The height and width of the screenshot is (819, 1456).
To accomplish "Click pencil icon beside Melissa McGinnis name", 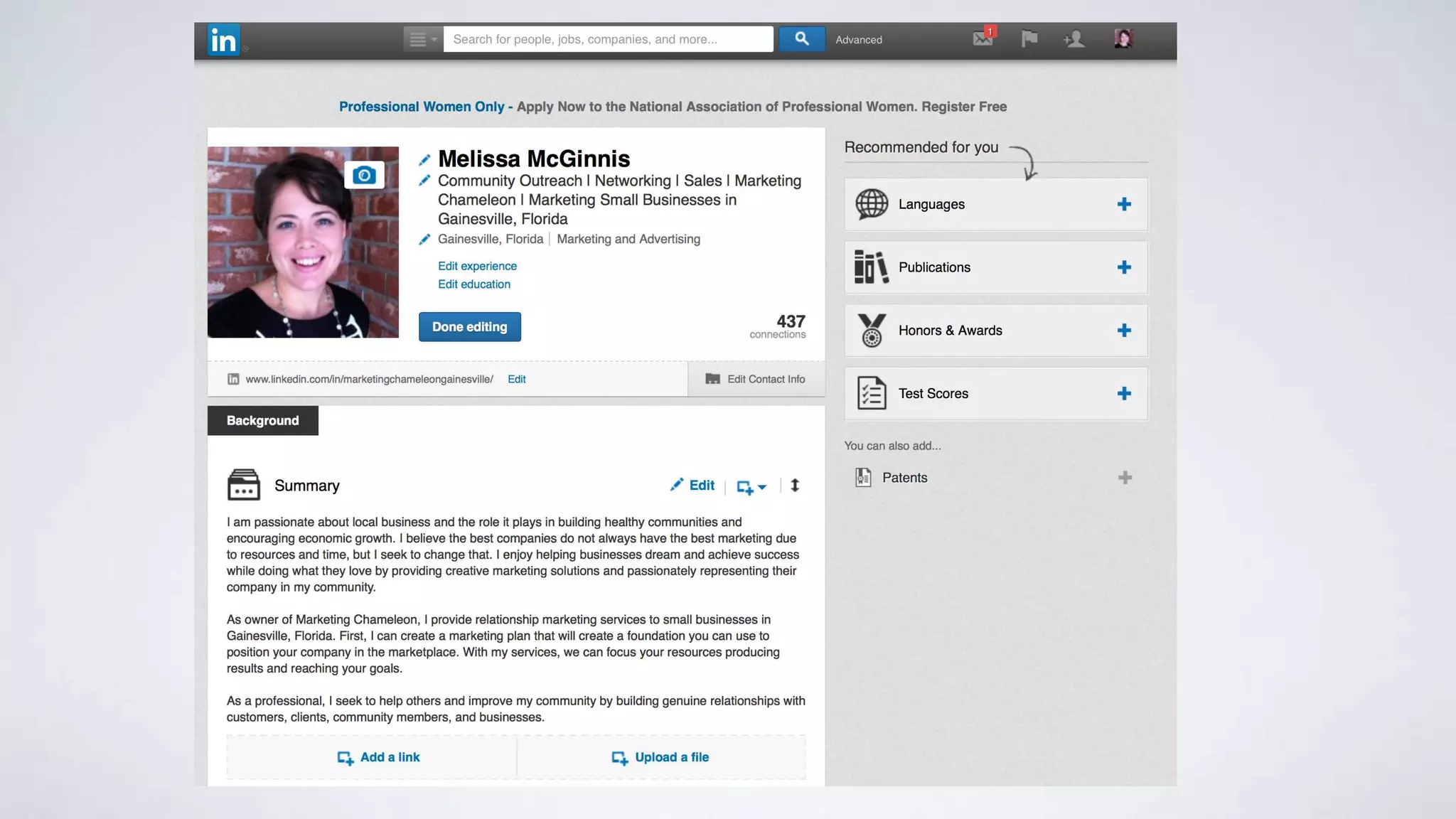I will (424, 160).
